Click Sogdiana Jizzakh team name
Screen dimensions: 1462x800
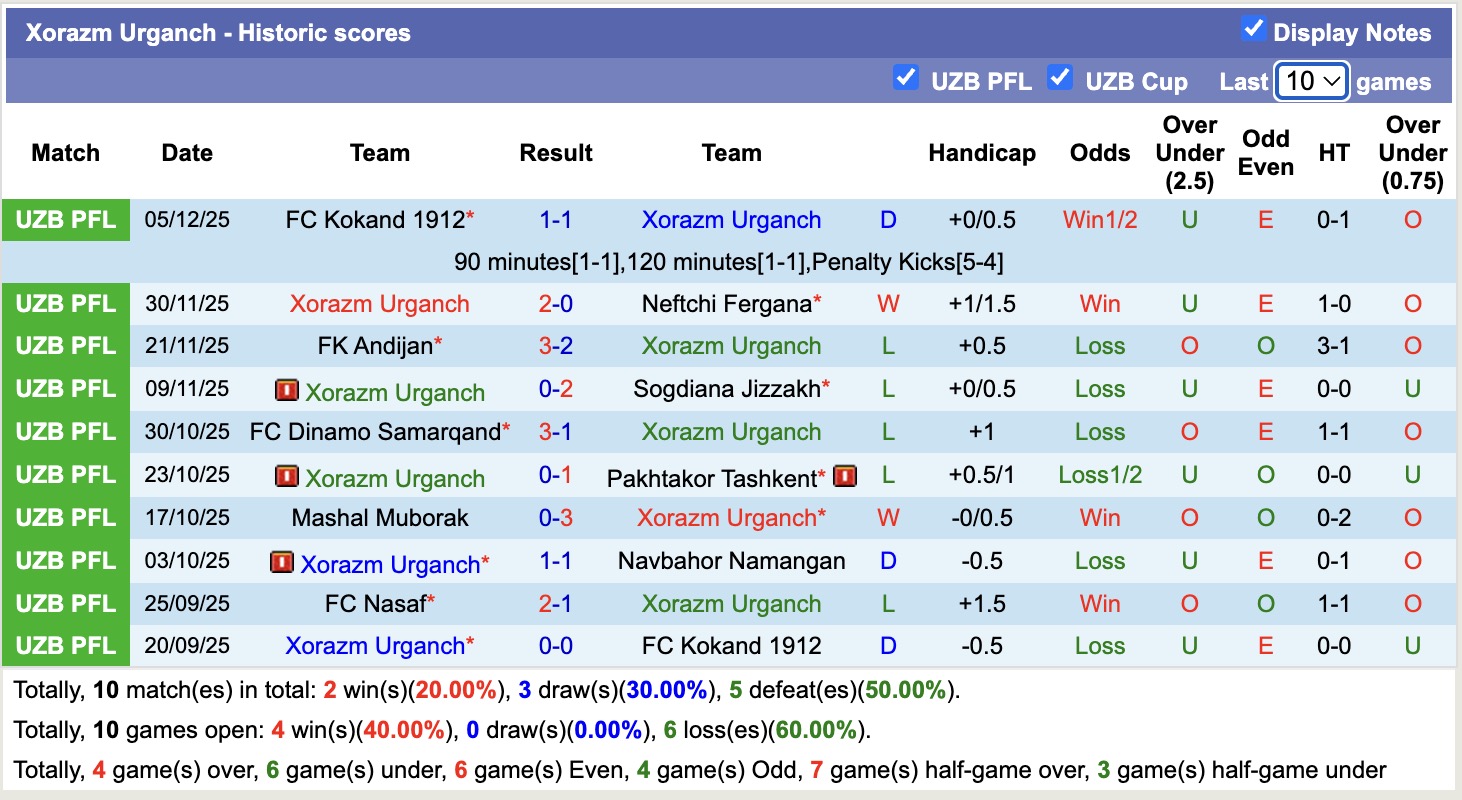pos(726,389)
